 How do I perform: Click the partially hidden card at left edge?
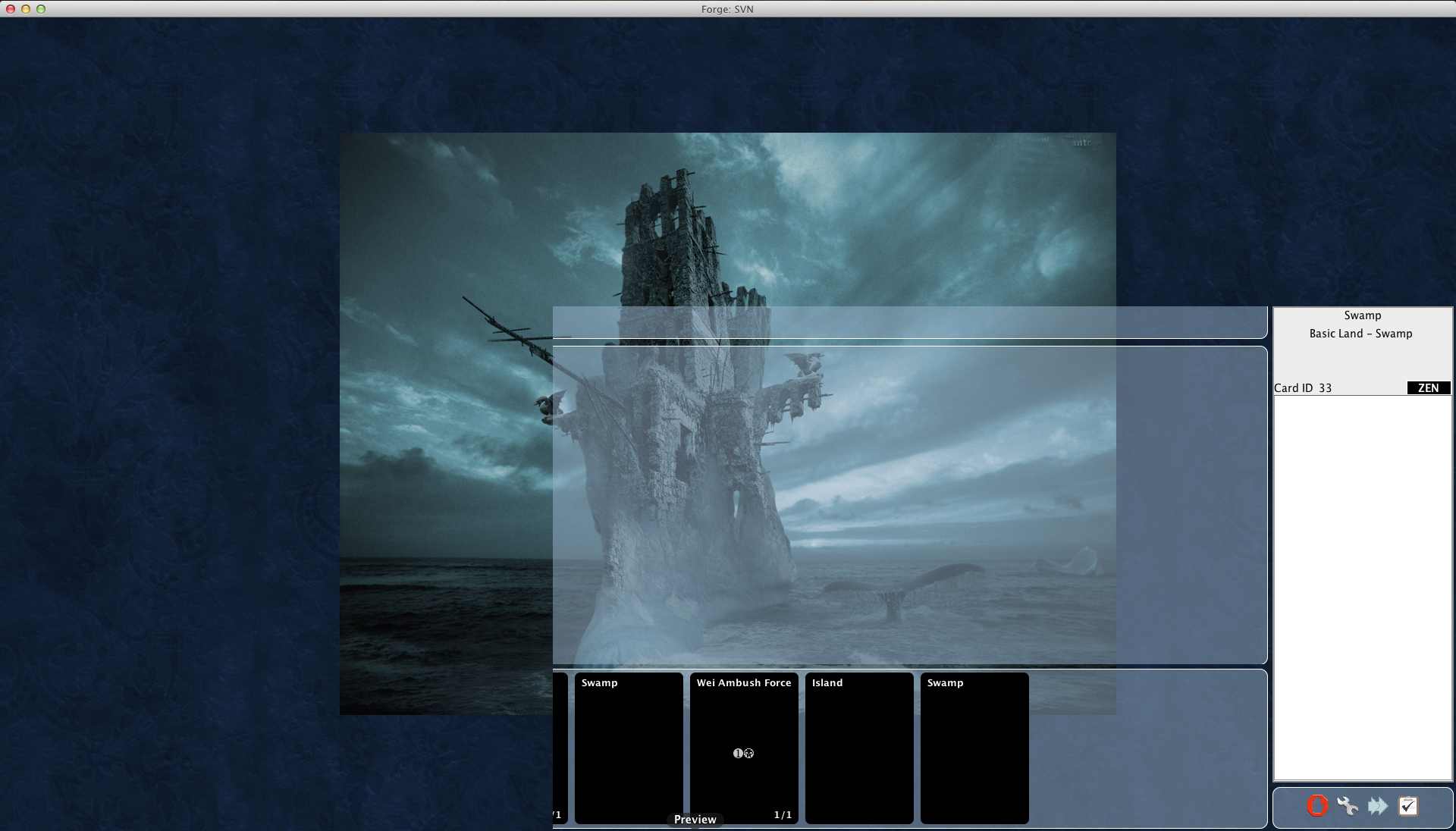[560, 747]
